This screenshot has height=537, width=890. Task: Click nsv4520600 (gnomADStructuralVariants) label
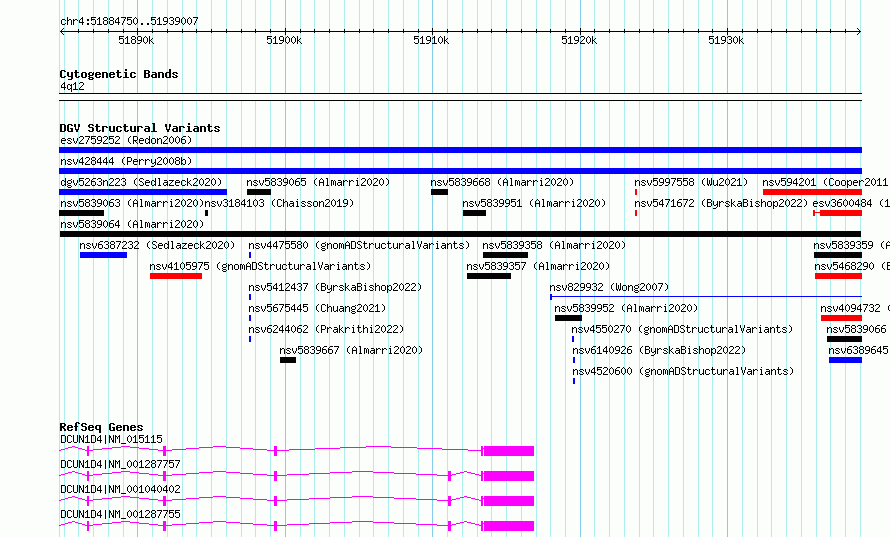click(x=682, y=371)
